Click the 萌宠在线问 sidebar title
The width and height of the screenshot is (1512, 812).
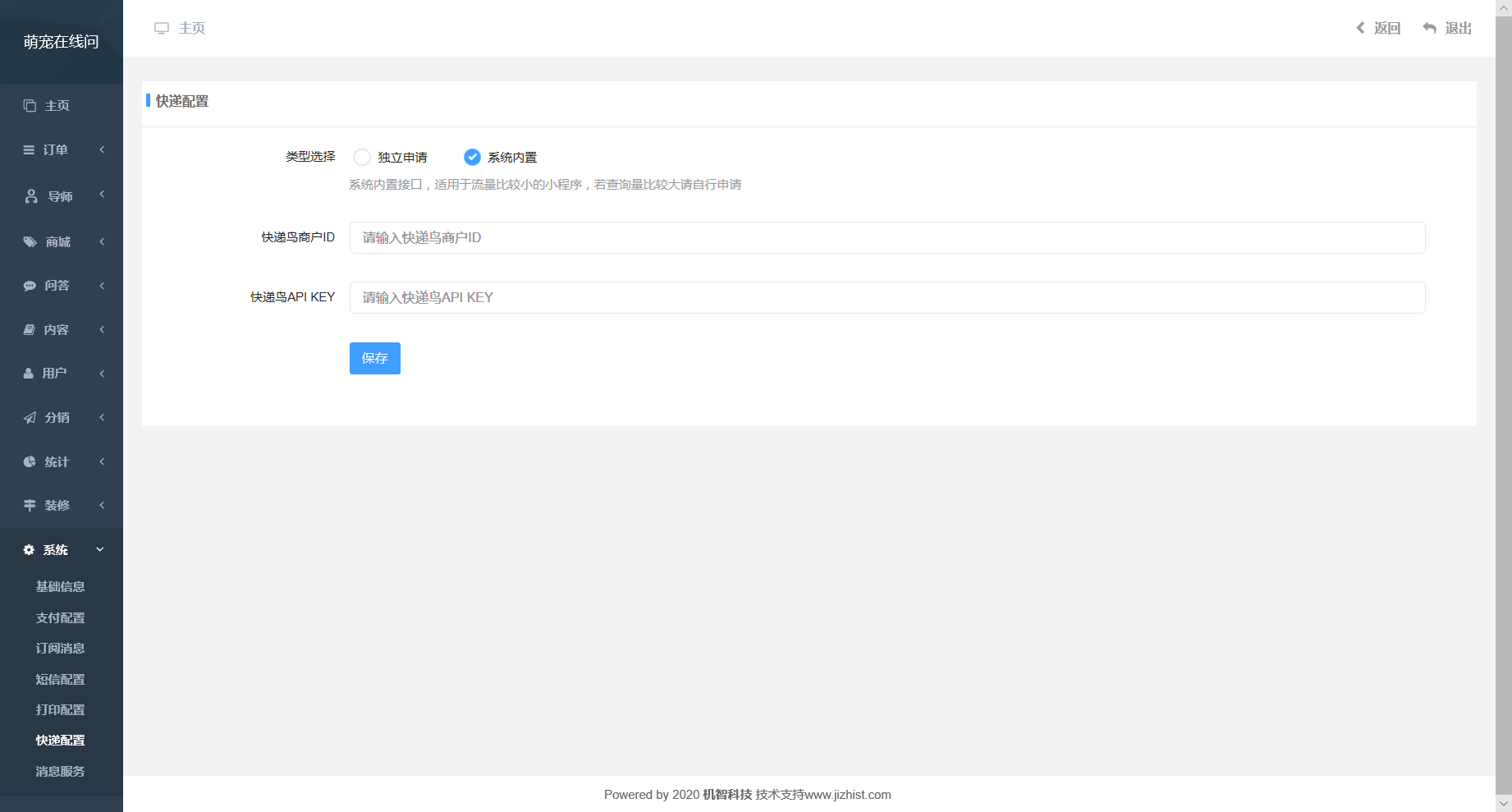click(x=62, y=42)
